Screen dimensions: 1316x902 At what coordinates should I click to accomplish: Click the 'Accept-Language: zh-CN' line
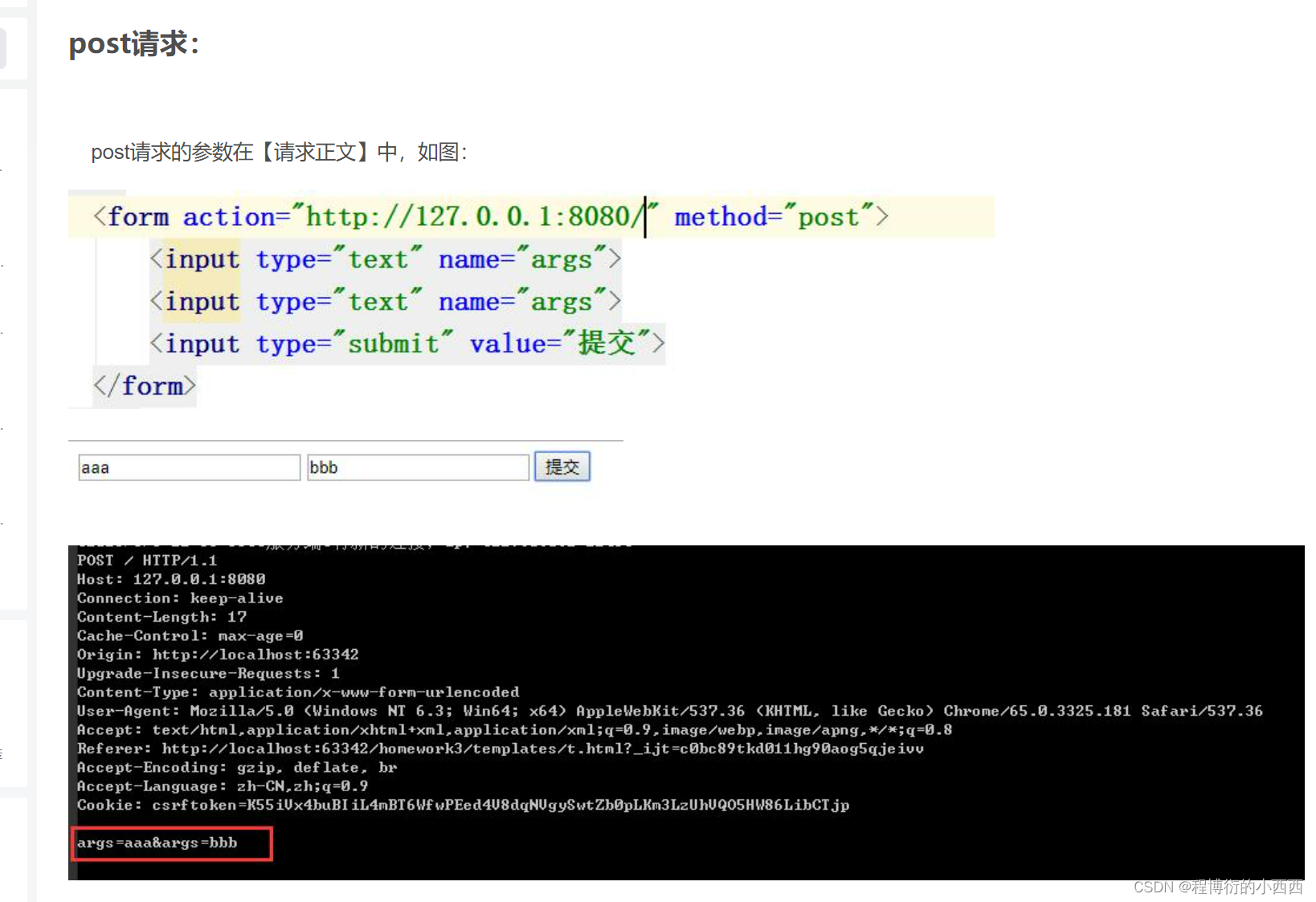pos(223,786)
